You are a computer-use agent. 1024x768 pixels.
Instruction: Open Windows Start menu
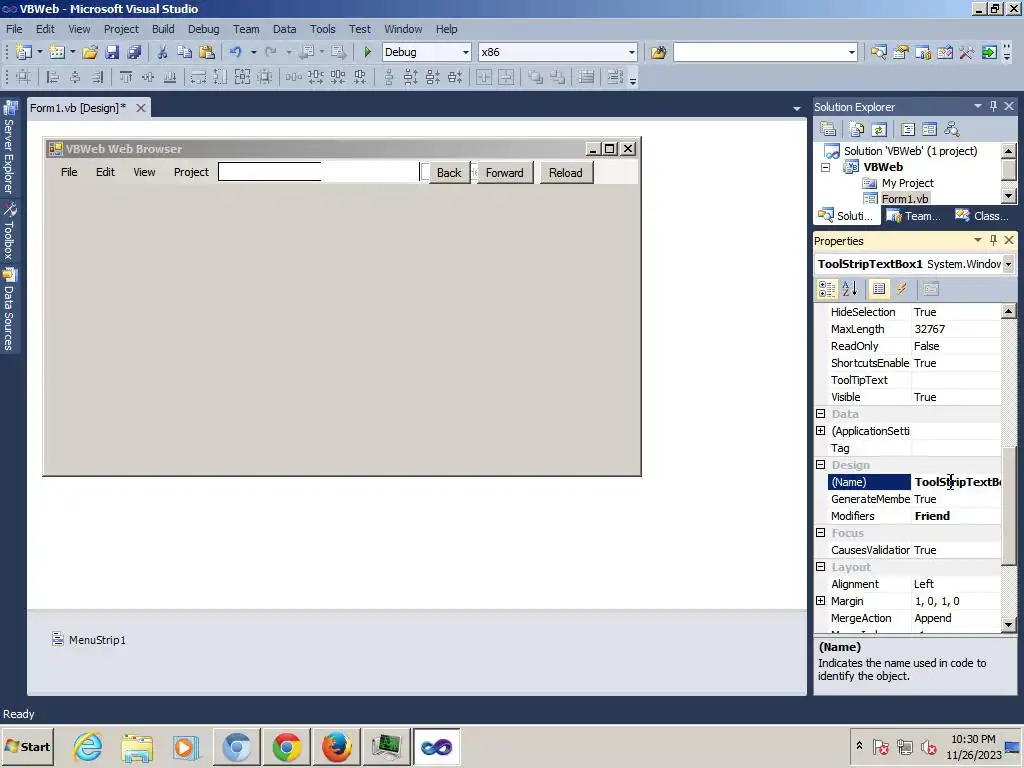27,746
